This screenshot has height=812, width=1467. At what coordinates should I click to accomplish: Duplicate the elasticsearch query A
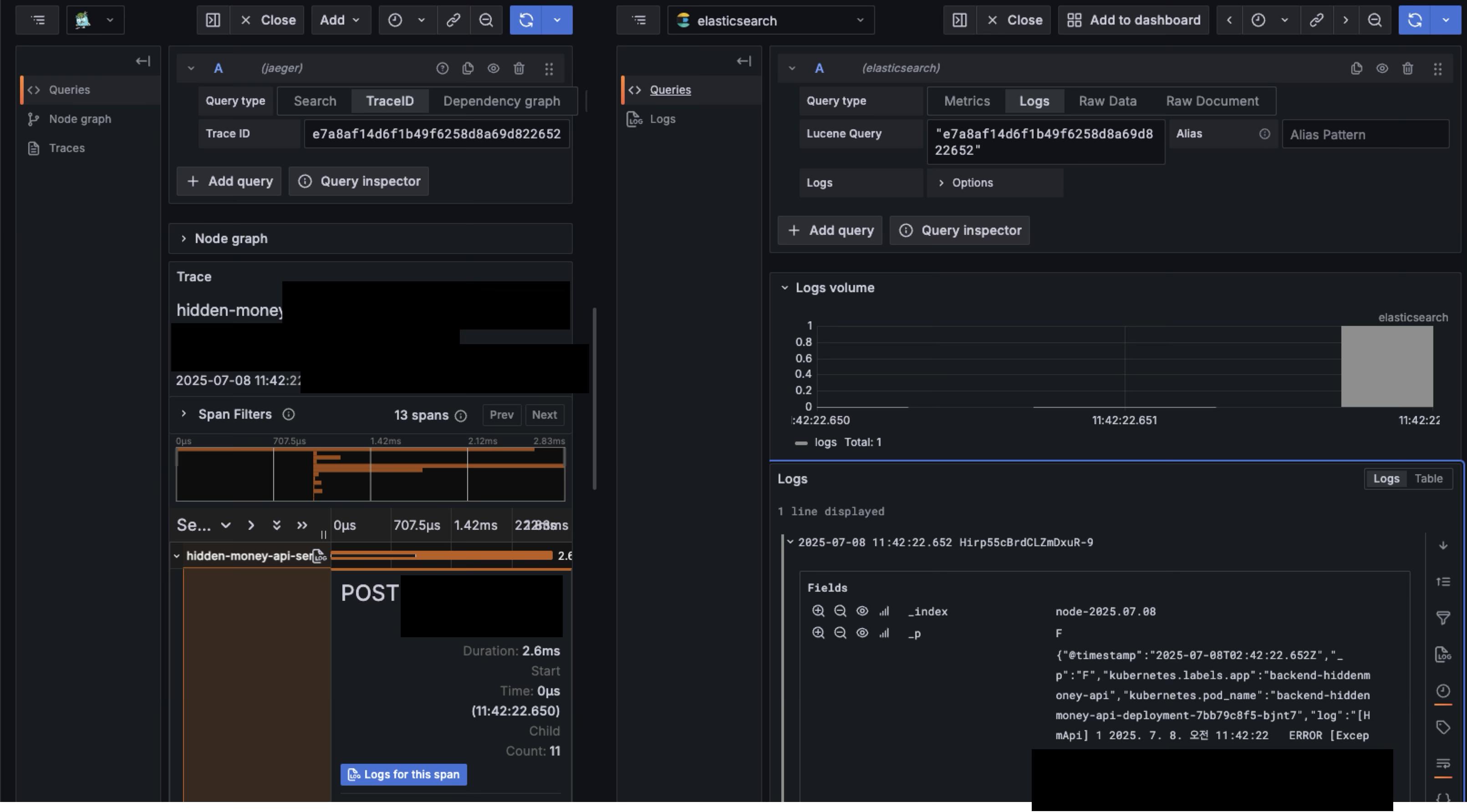(x=1356, y=68)
